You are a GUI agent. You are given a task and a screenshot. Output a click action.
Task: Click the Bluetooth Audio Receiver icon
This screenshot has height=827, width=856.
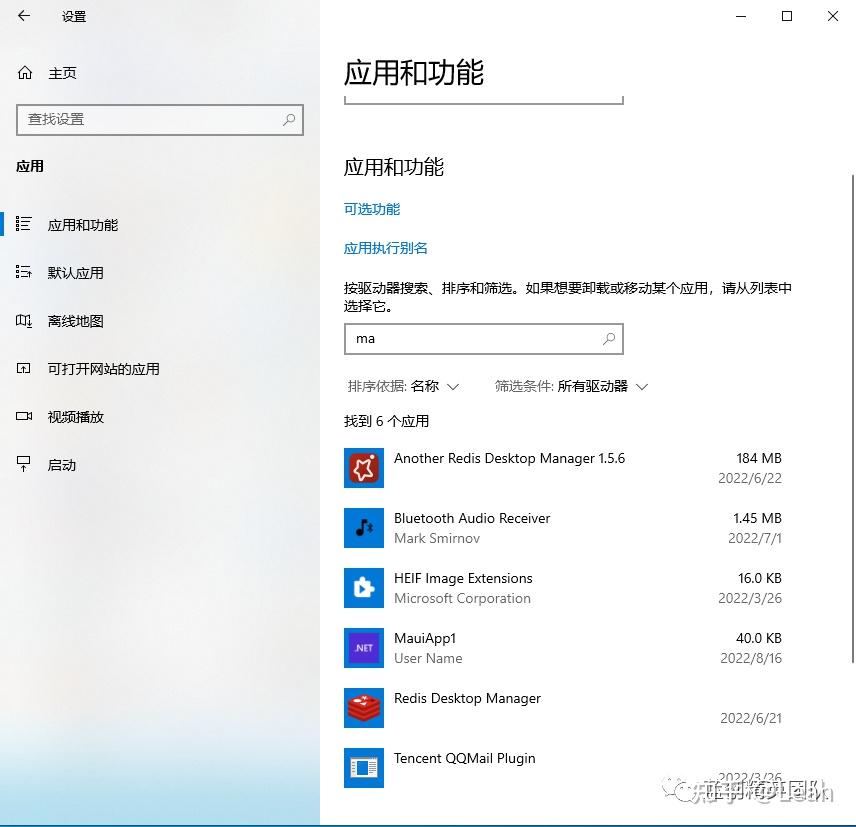(363, 528)
